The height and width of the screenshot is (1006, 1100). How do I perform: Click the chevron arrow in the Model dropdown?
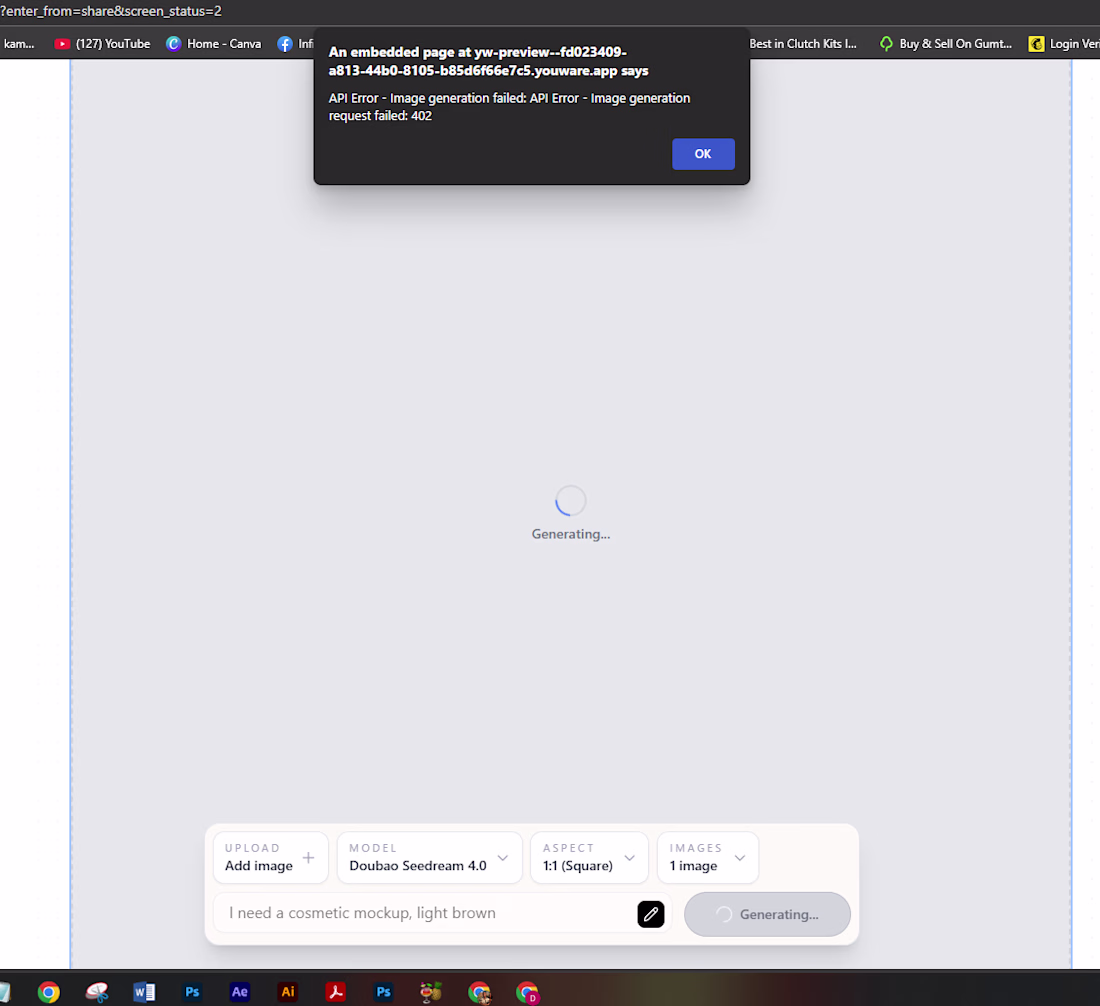pyautogui.click(x=502, y=857)
